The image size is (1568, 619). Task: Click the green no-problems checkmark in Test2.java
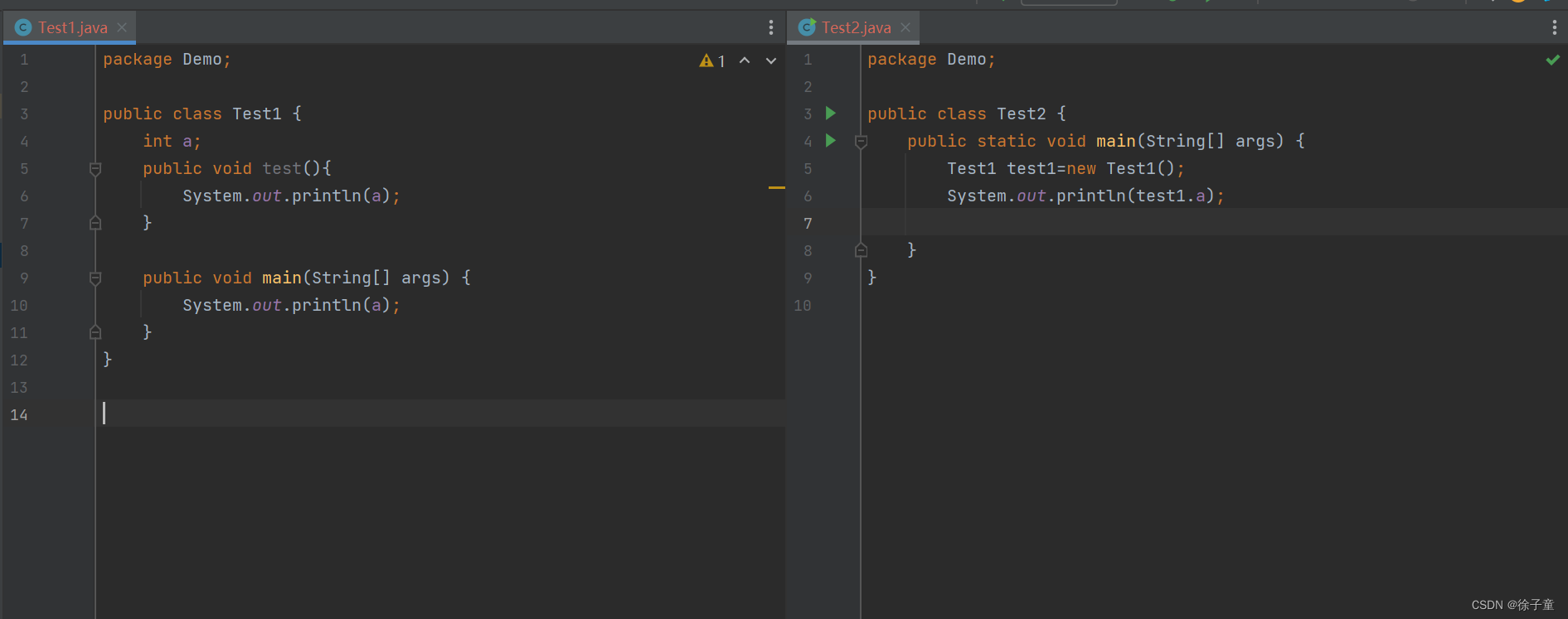pos(1553,60)
